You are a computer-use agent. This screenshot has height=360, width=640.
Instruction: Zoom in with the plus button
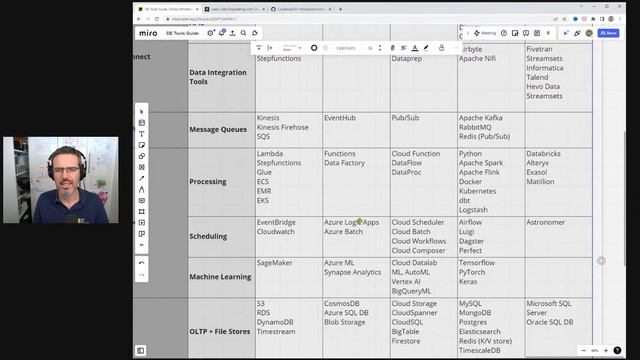point(606,351)
